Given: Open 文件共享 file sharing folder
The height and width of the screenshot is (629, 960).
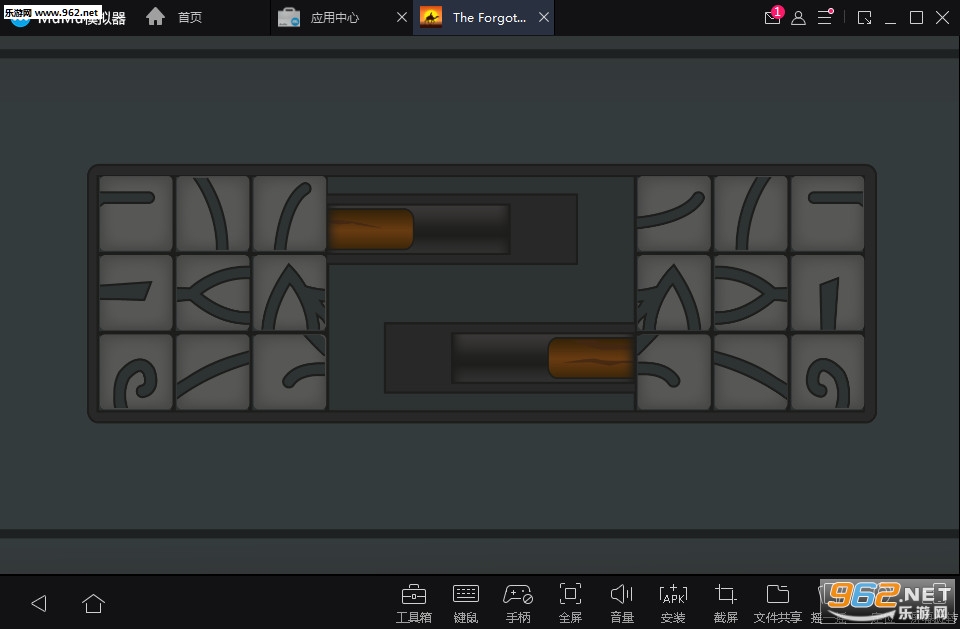Looking at the screenshot, I should pyautogui.click(x=778, y=603).
